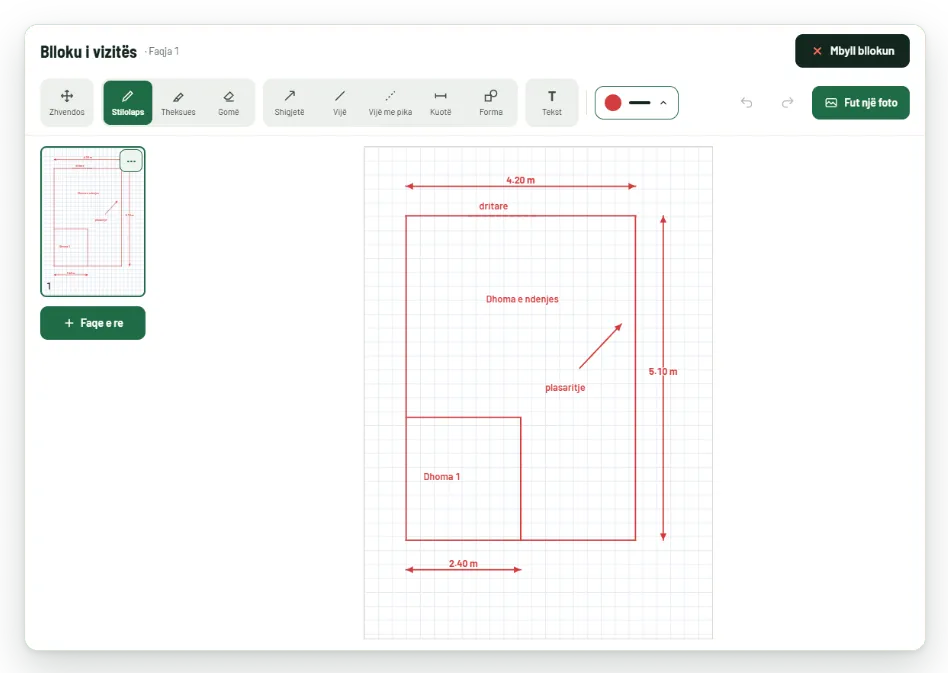This screenshot has width=948, height=673.
Task: Select the Tekst text tool
Action: coord(552,103)
